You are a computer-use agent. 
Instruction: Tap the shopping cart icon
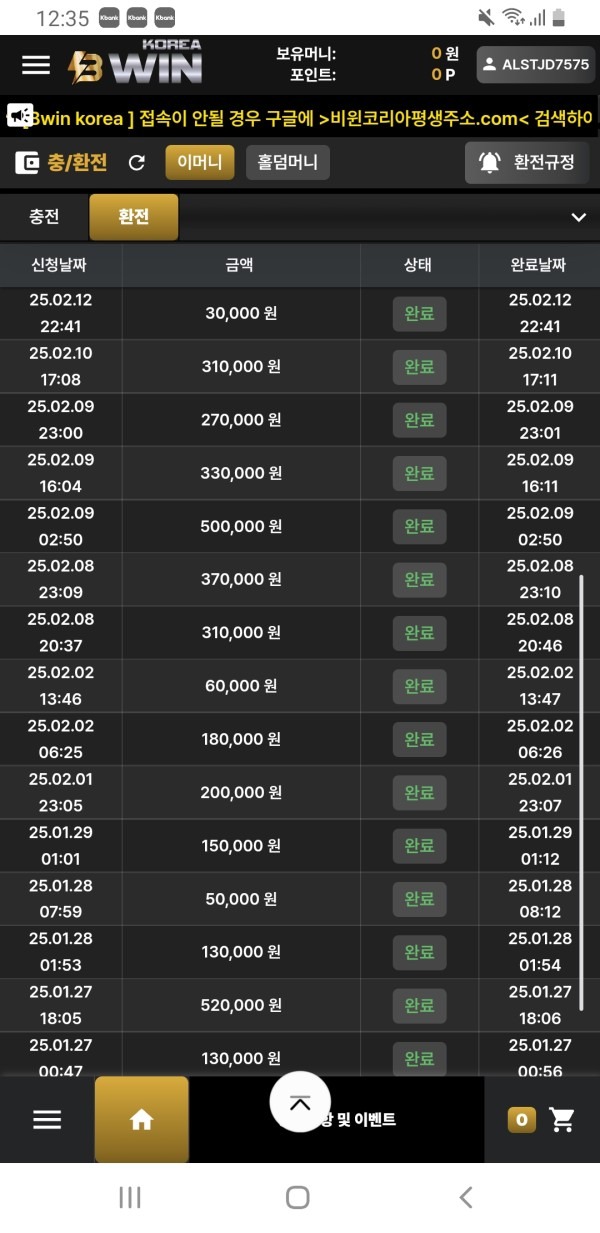563,1120
